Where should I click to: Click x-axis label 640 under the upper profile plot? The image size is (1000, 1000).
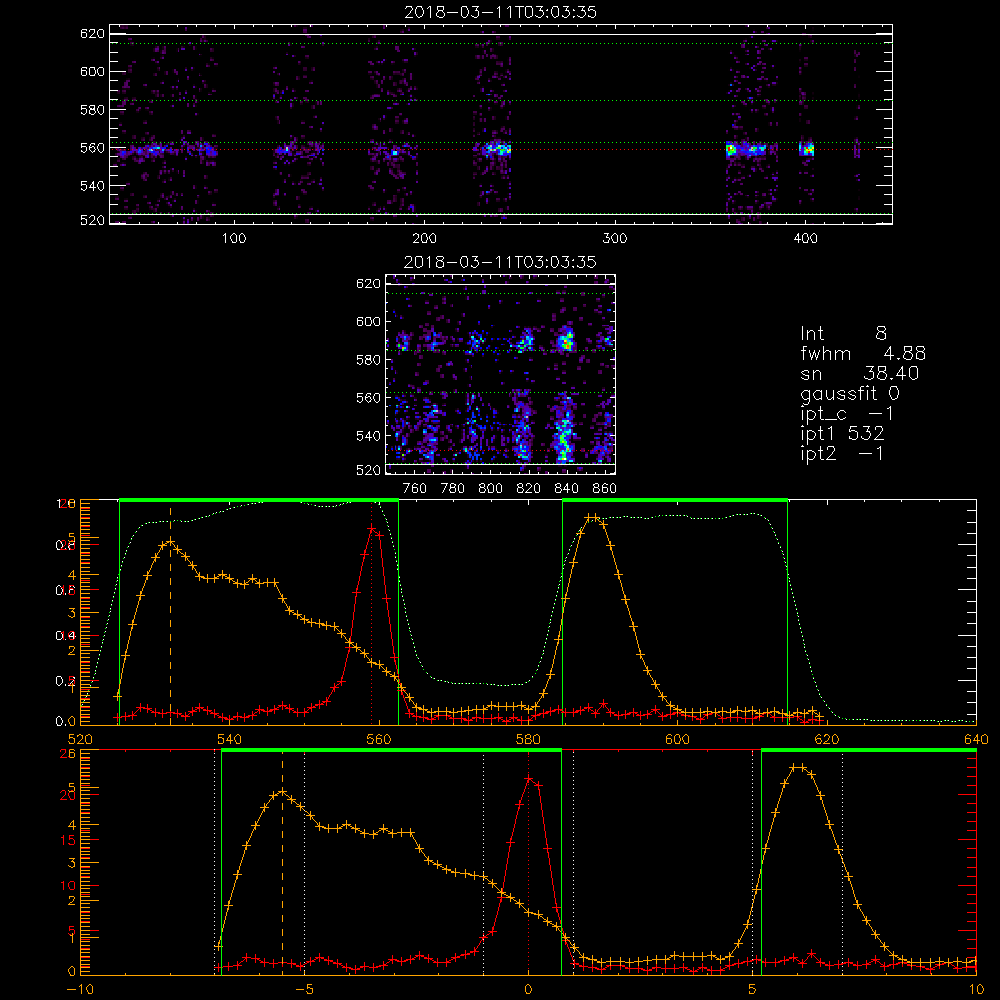(976, 739)
